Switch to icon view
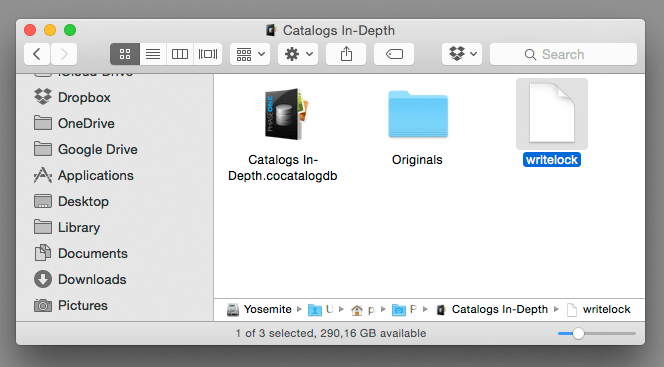 124,54
